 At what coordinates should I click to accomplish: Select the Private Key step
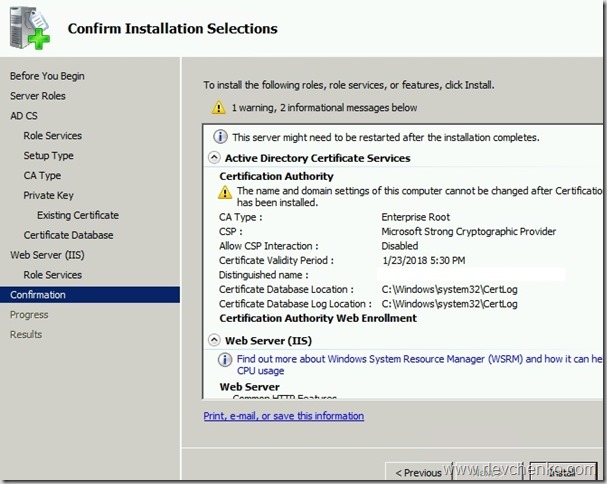coord(48,195)
